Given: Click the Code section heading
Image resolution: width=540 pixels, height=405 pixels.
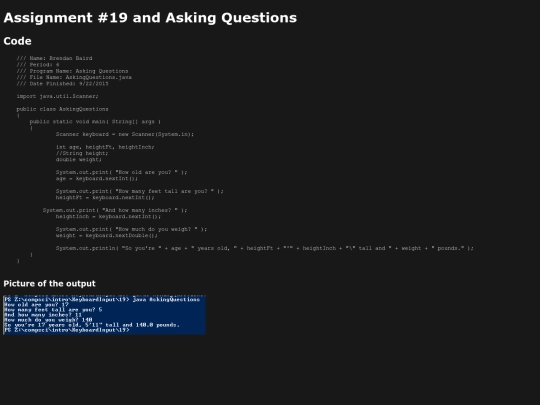Looking at the screenshot, I should (x=17, y=41).
